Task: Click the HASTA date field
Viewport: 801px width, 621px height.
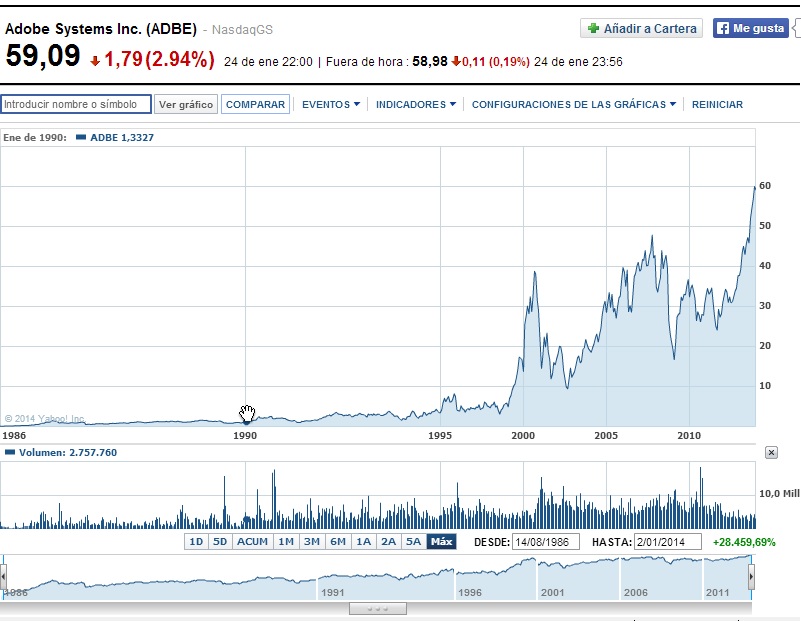Action: [x=668, y=542]
